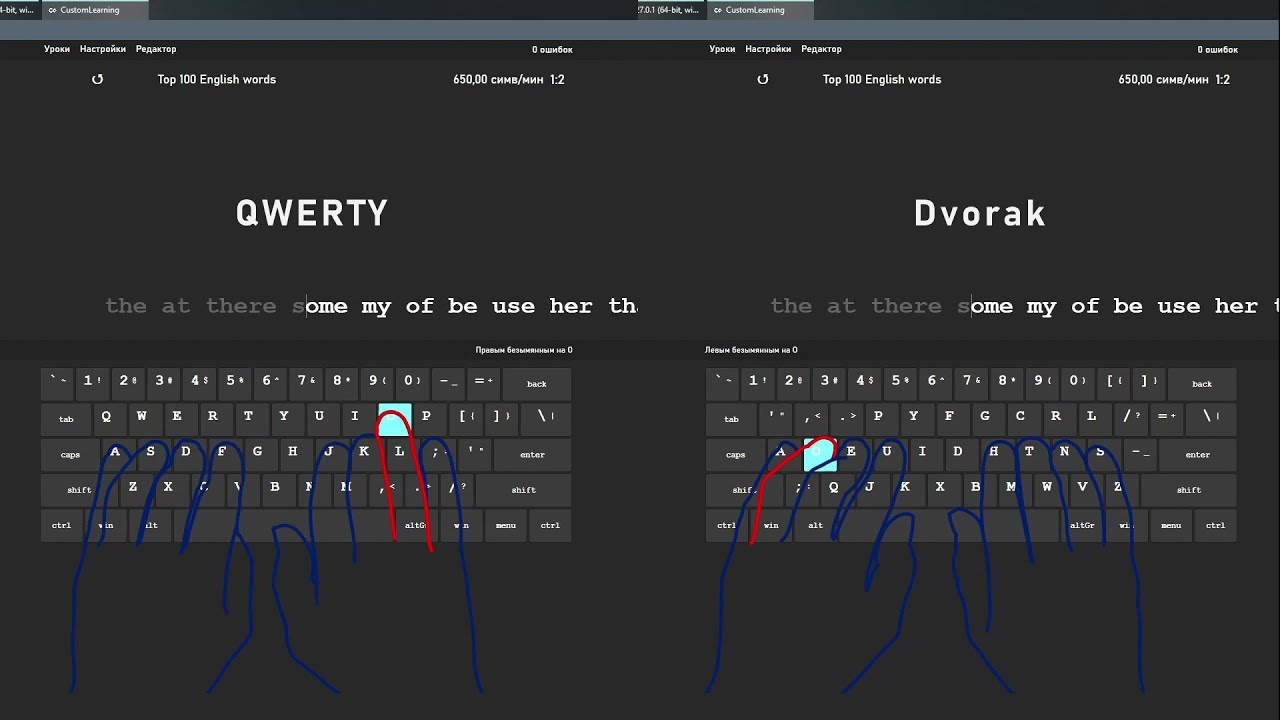Click the highlighted cyan key on QWERTY keyboard

pyautogui.click(x=394, y=419)
